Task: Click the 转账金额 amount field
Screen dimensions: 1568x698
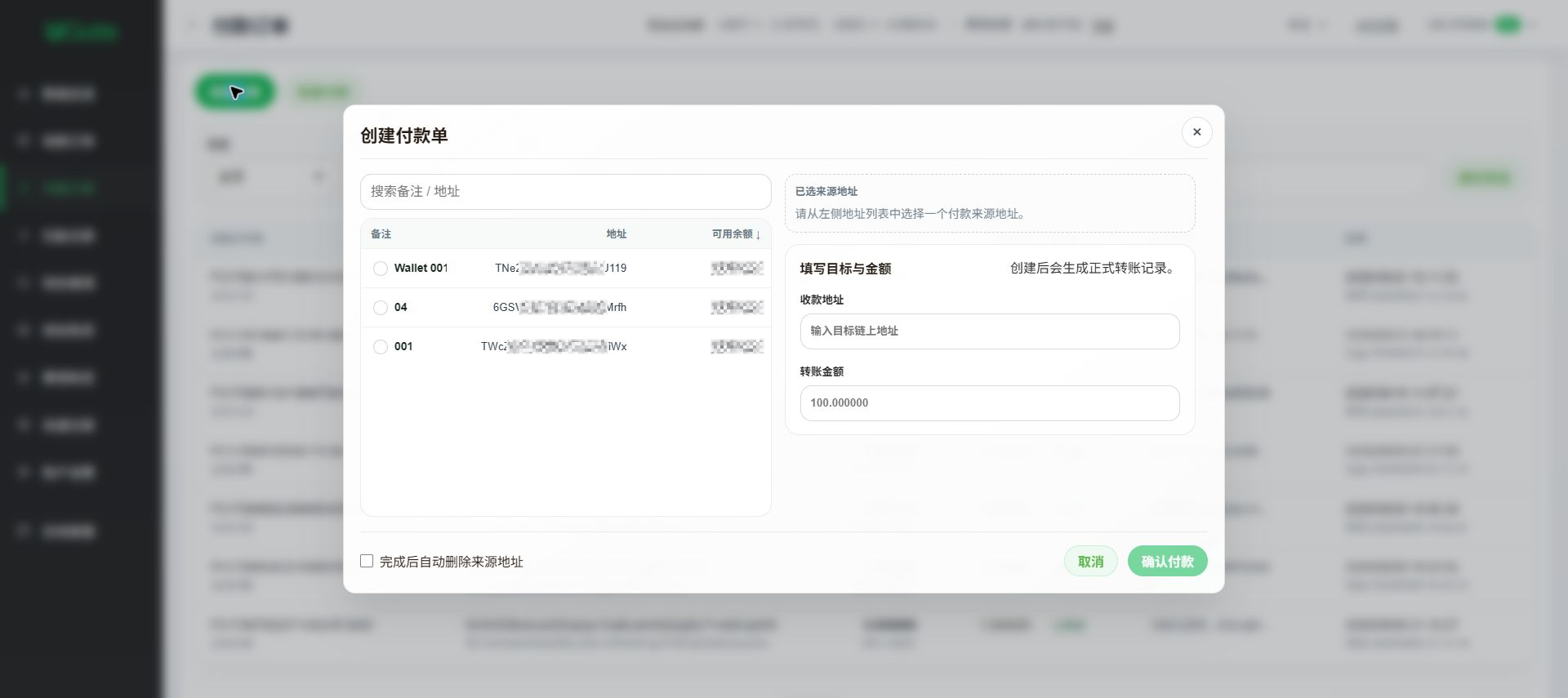Action: pos(990,403)
